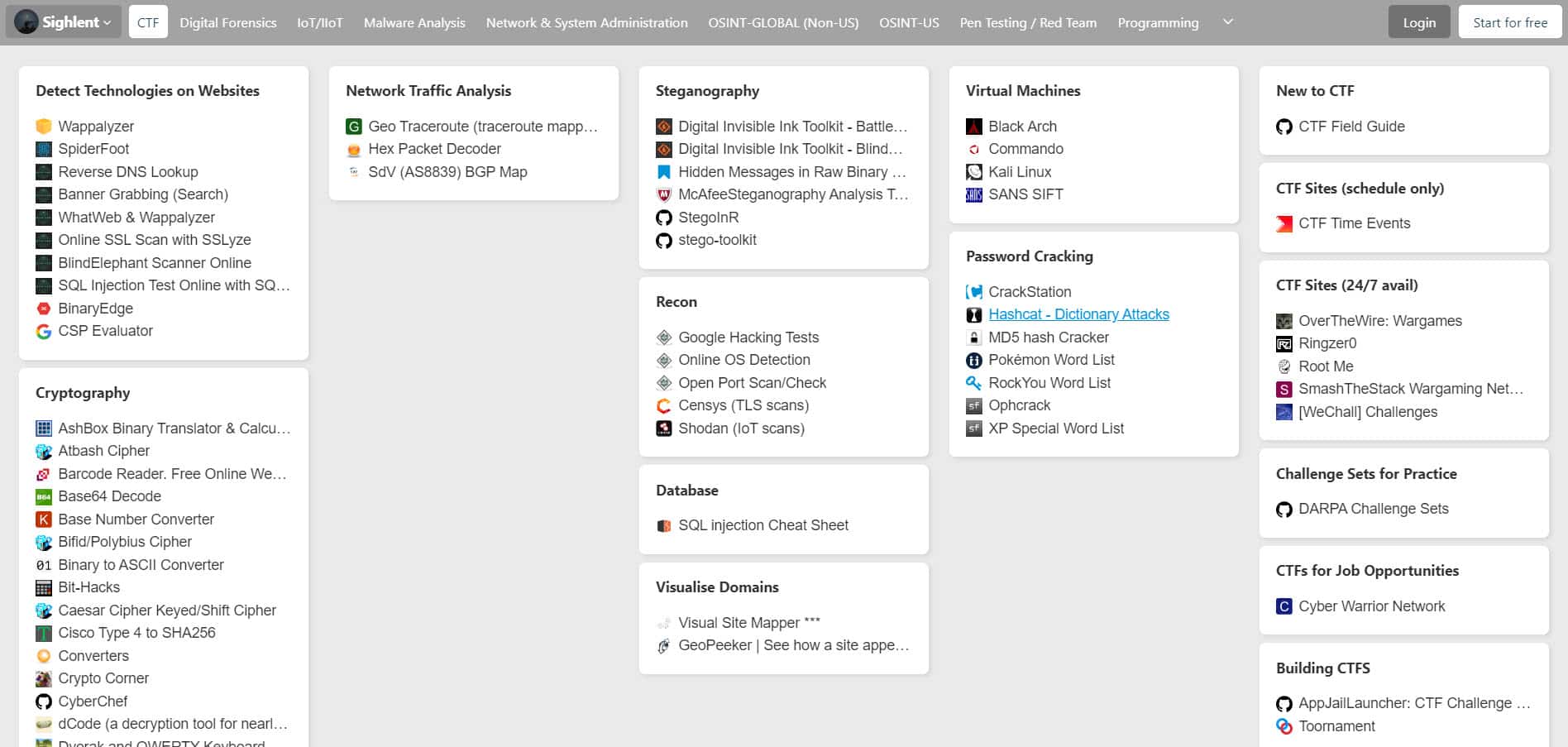Open the IoT/IIoT tab

[x=320, y=22]
